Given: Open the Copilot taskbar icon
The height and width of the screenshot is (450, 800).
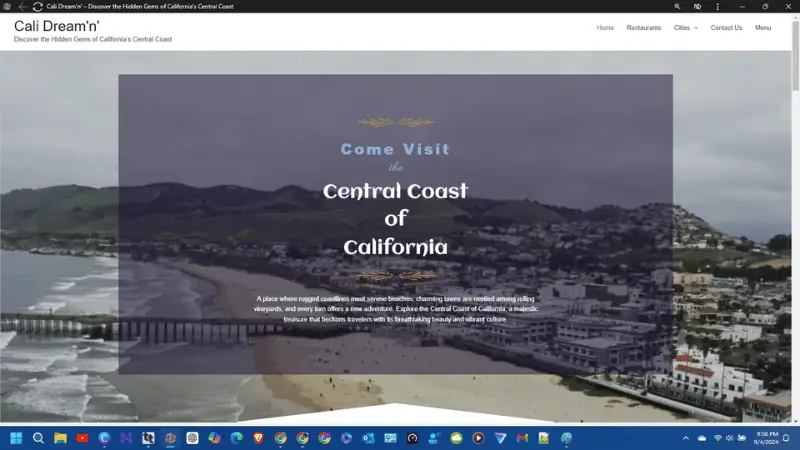Looking at the screenshot, I should coord(214,438).
